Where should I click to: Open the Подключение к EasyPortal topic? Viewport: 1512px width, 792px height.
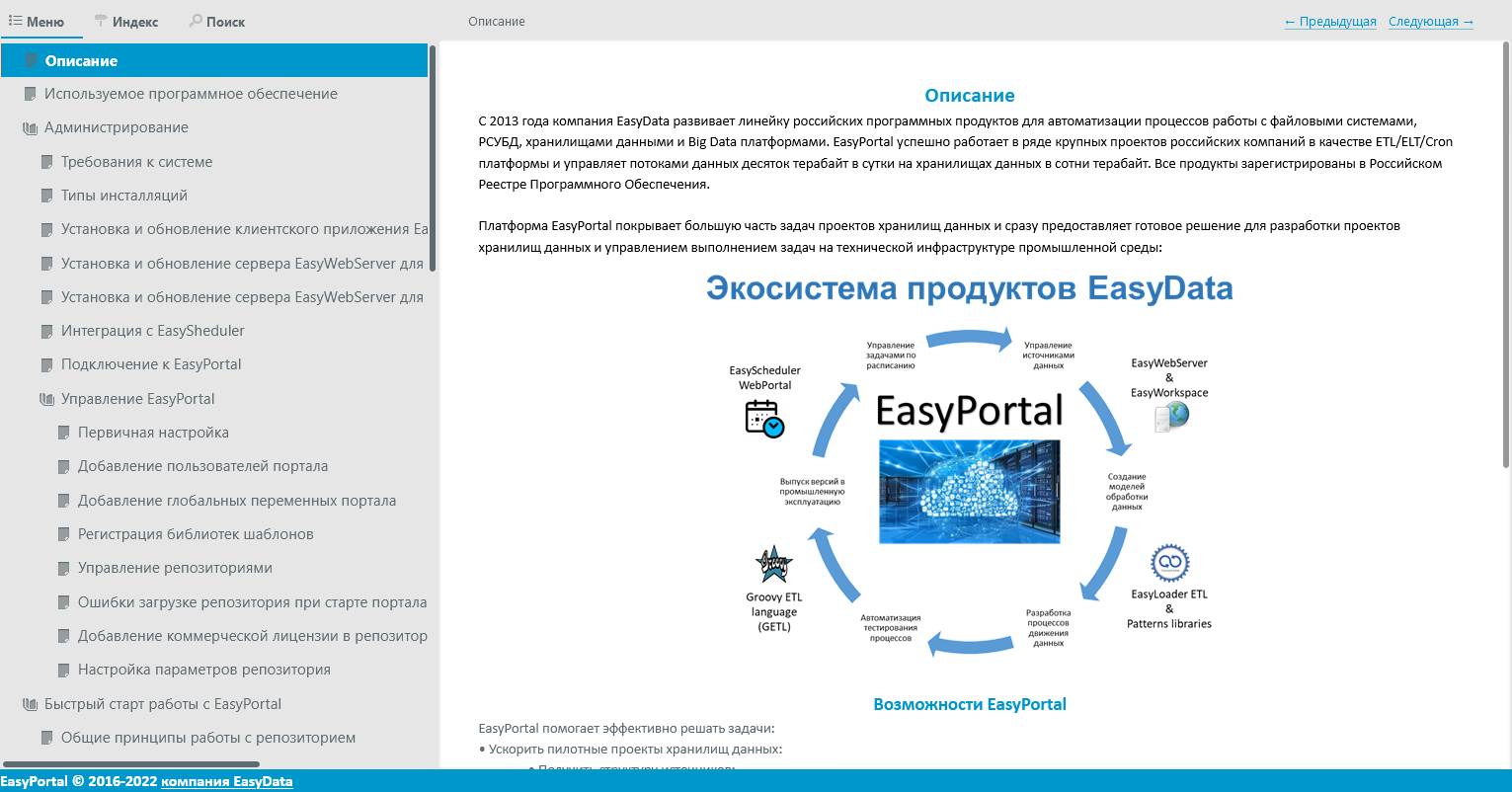pyautogui.click(x=151, y=364)
